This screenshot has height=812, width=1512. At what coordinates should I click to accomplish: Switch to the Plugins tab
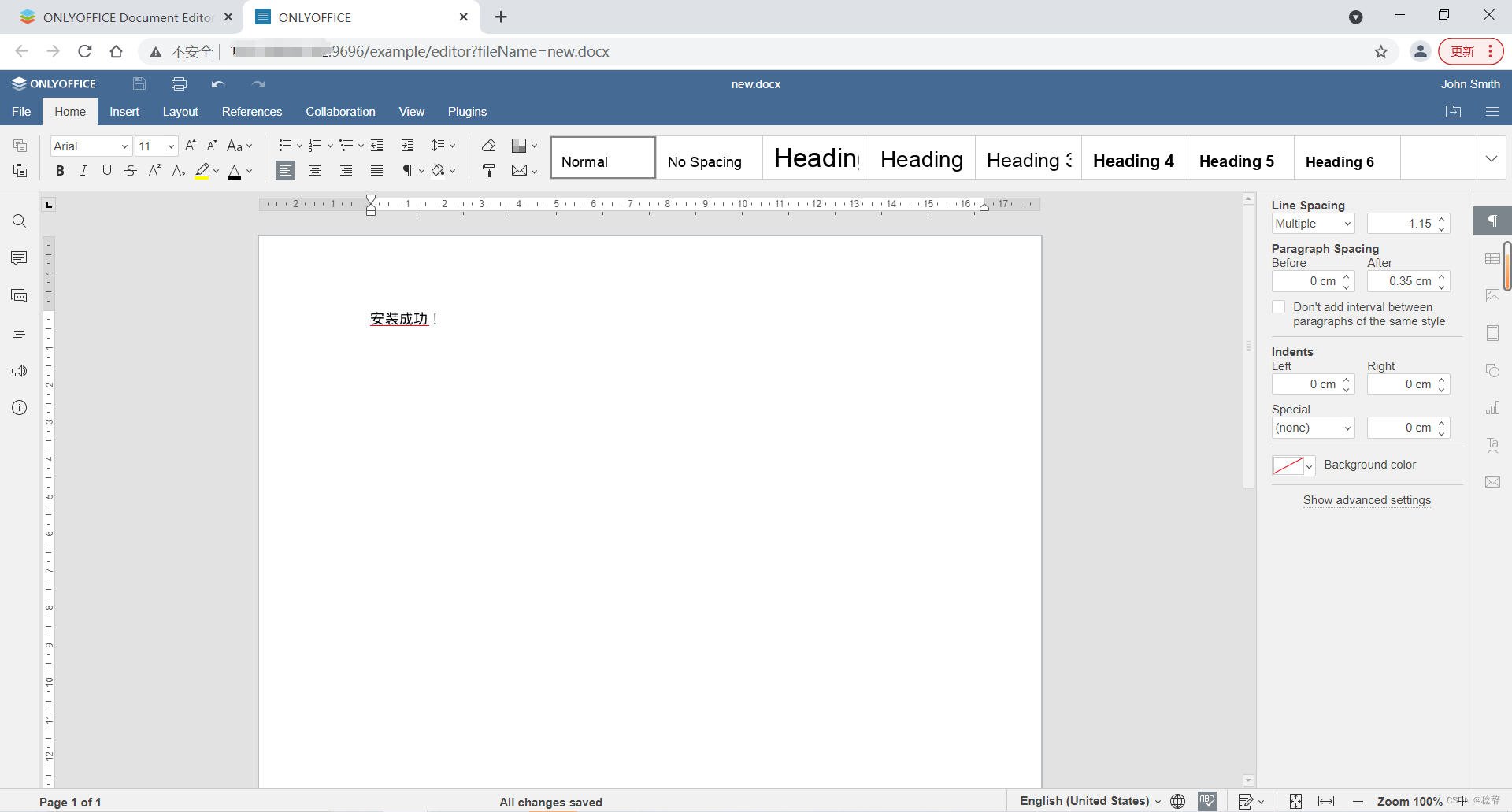click(467, 111)
